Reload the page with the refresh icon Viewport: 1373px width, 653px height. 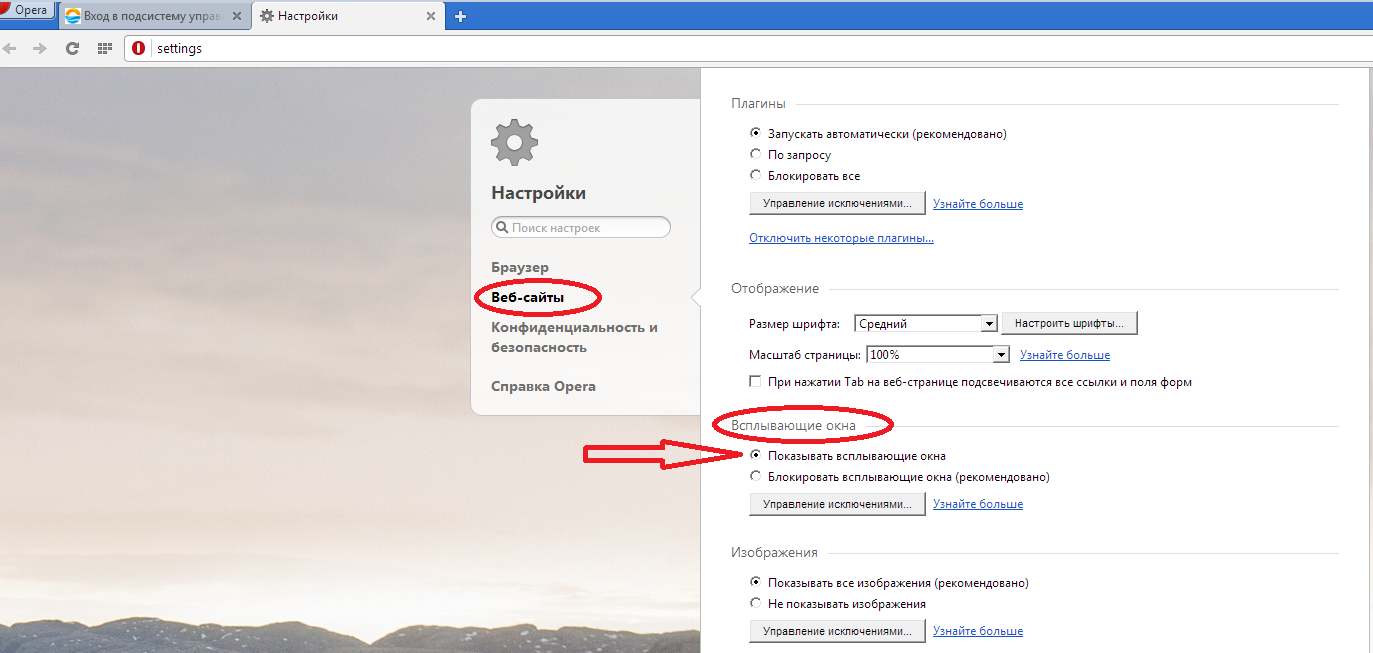(x=72, y=48)
